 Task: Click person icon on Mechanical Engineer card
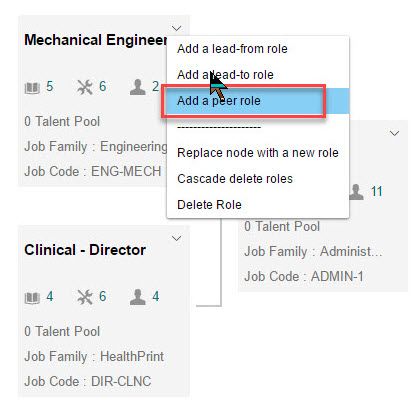point(138,87)
